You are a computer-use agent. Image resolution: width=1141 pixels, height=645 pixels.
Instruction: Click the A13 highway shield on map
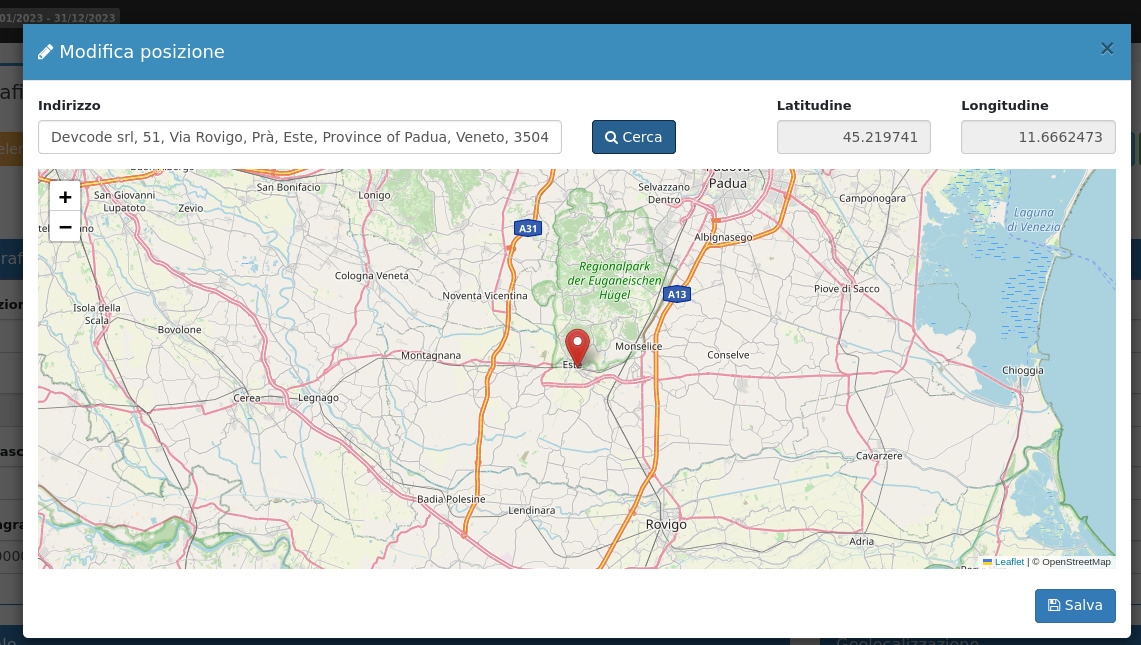[677, 294]
